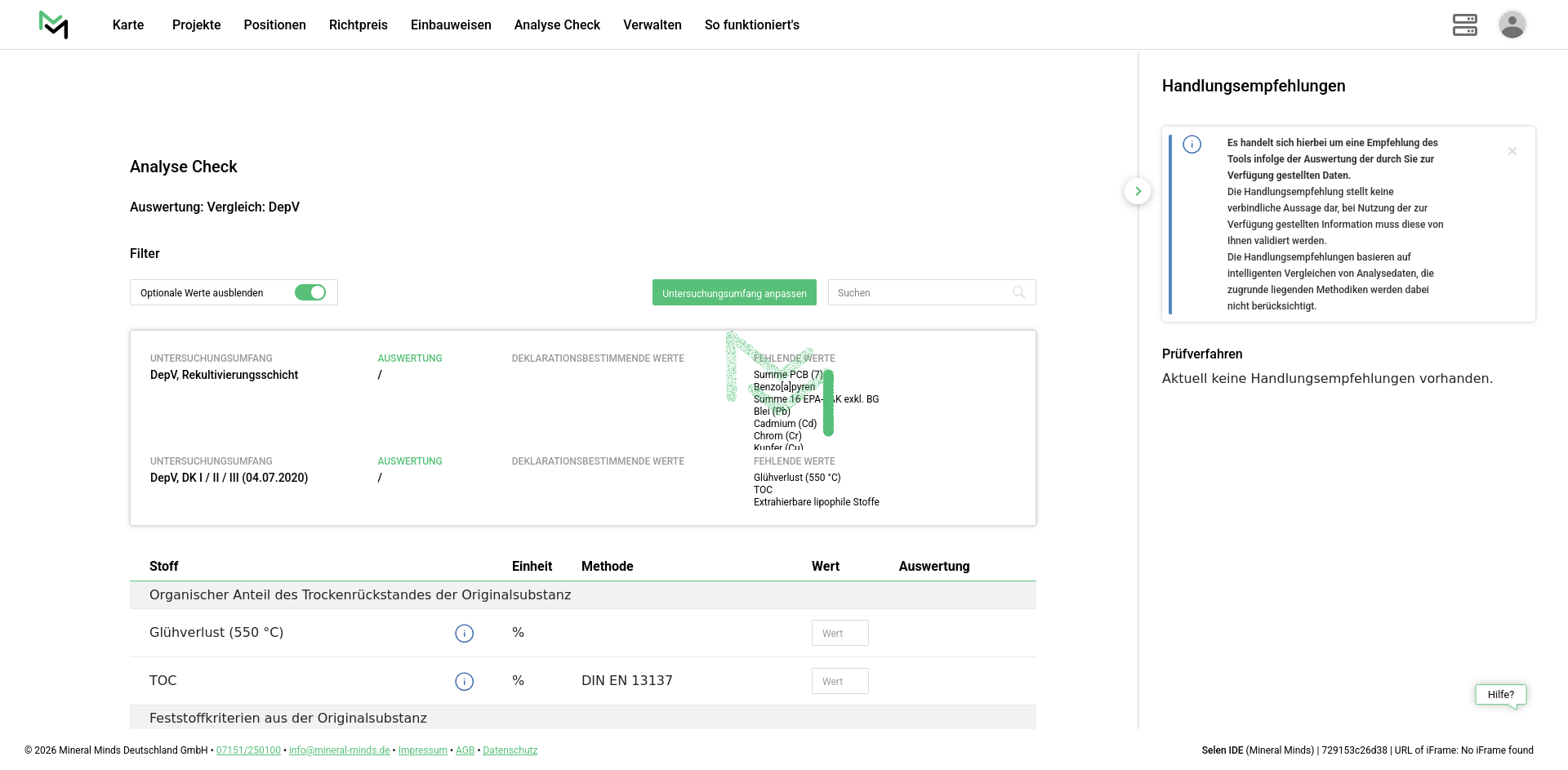The width and height of the screenshot is (1568, 770).
Task: Click the Mineral Minds logo
Action: pyautogui.click(x=54, y=24)
